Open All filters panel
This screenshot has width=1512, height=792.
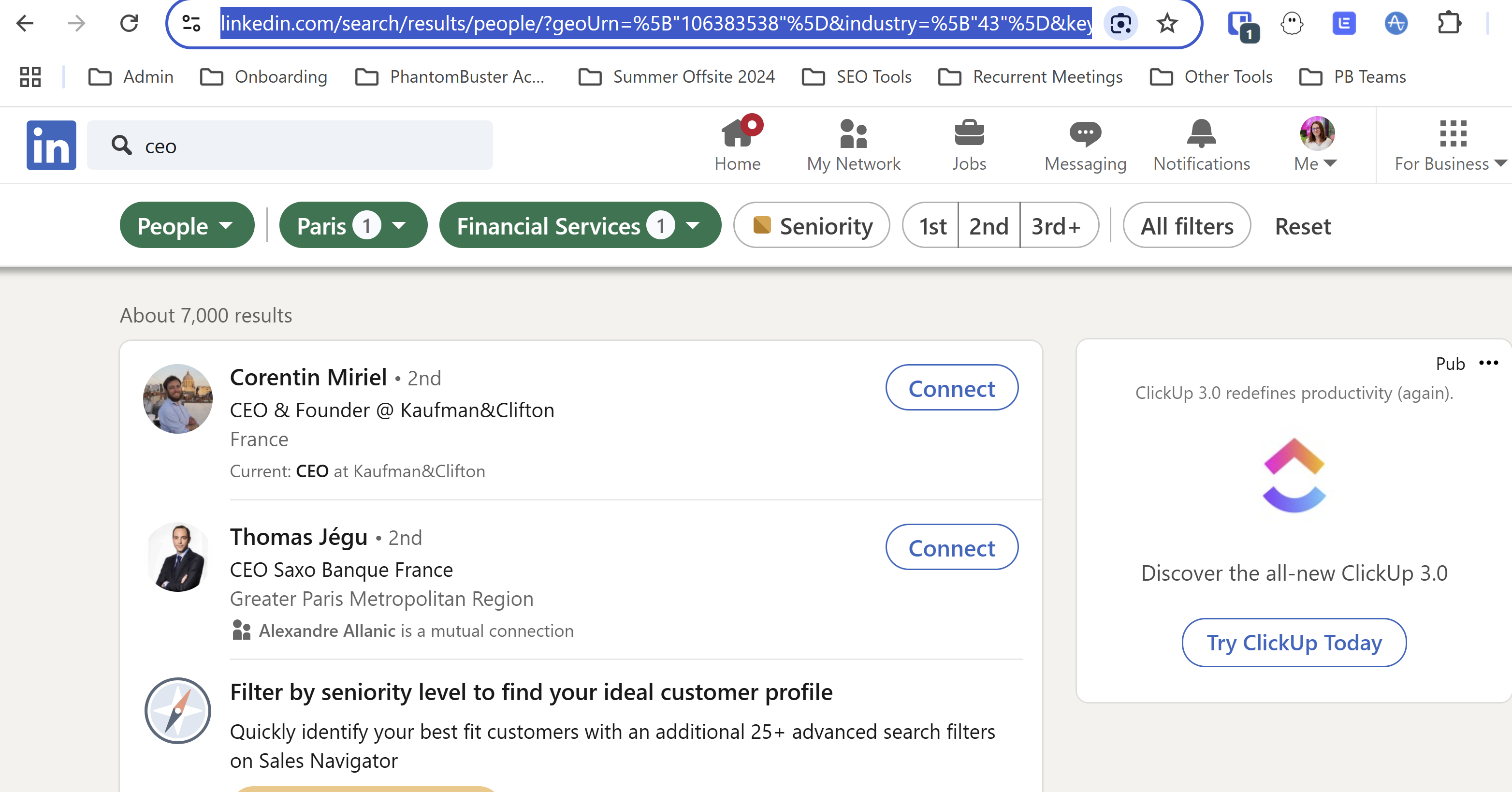click(x=1186, y=225)
